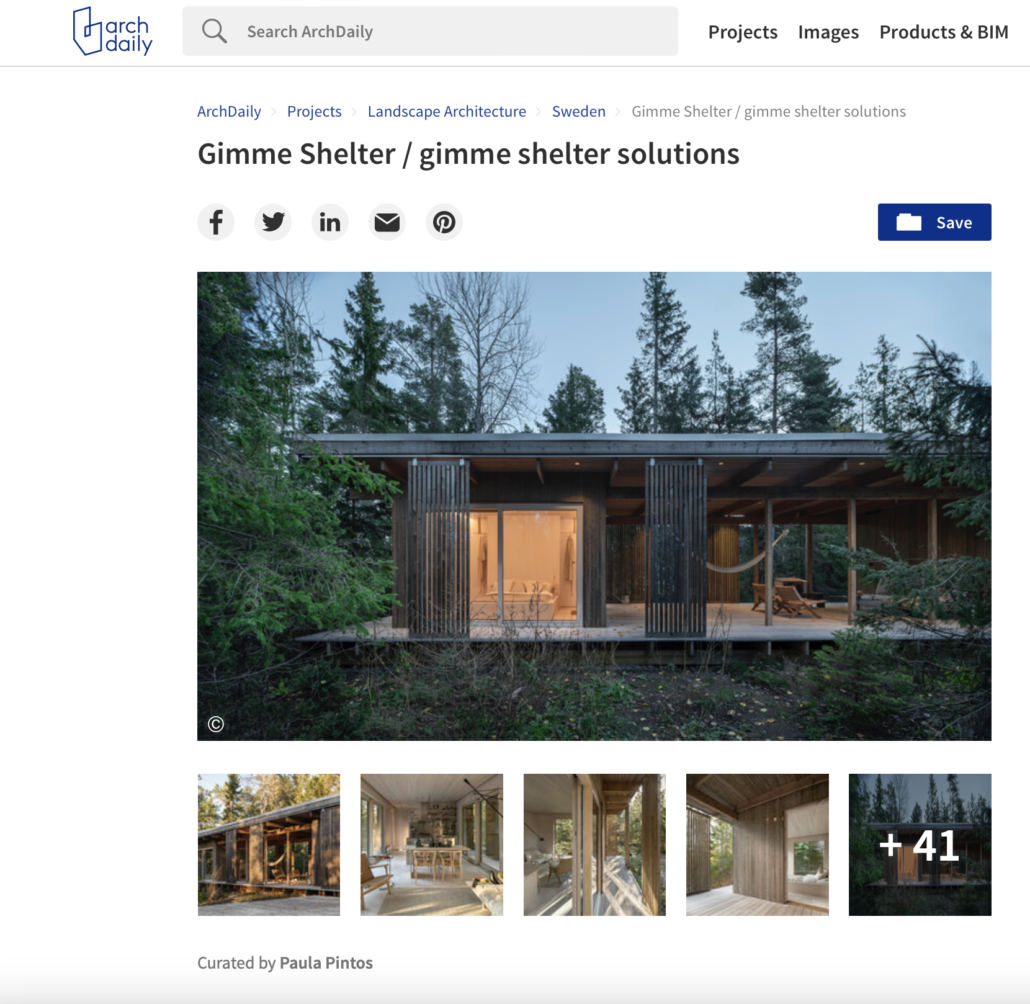Go to ArchDaily breadcrumb link

coord(229,112)
